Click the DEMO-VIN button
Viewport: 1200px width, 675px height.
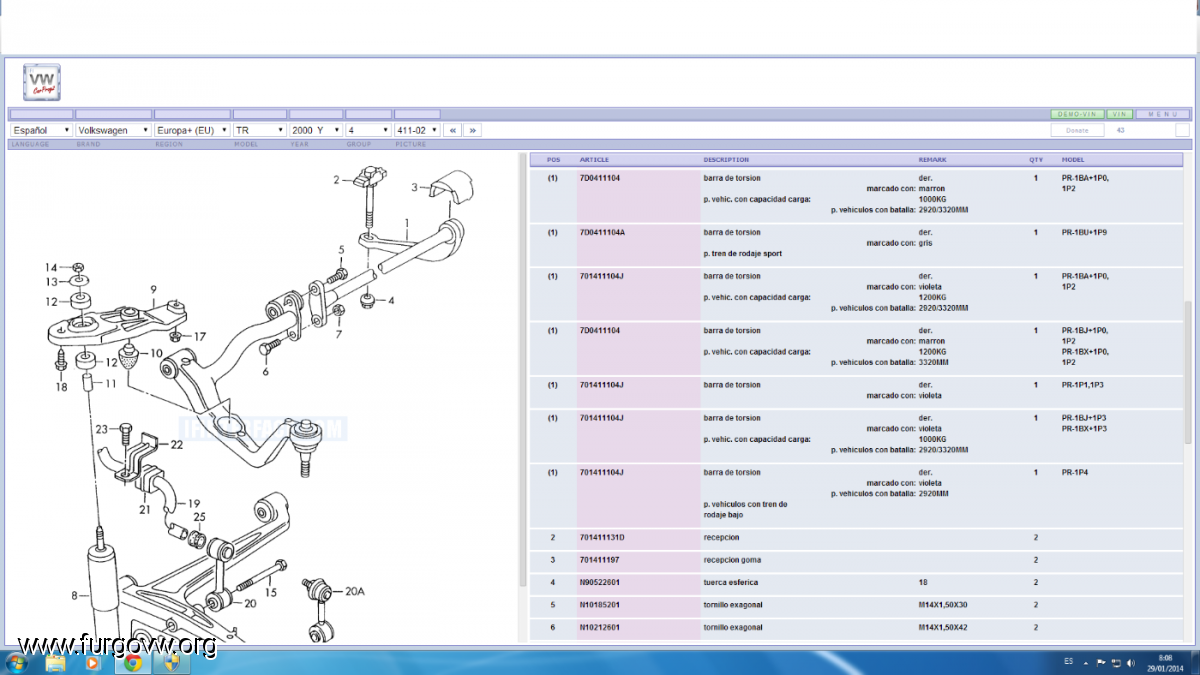[x=1077, y=115]
